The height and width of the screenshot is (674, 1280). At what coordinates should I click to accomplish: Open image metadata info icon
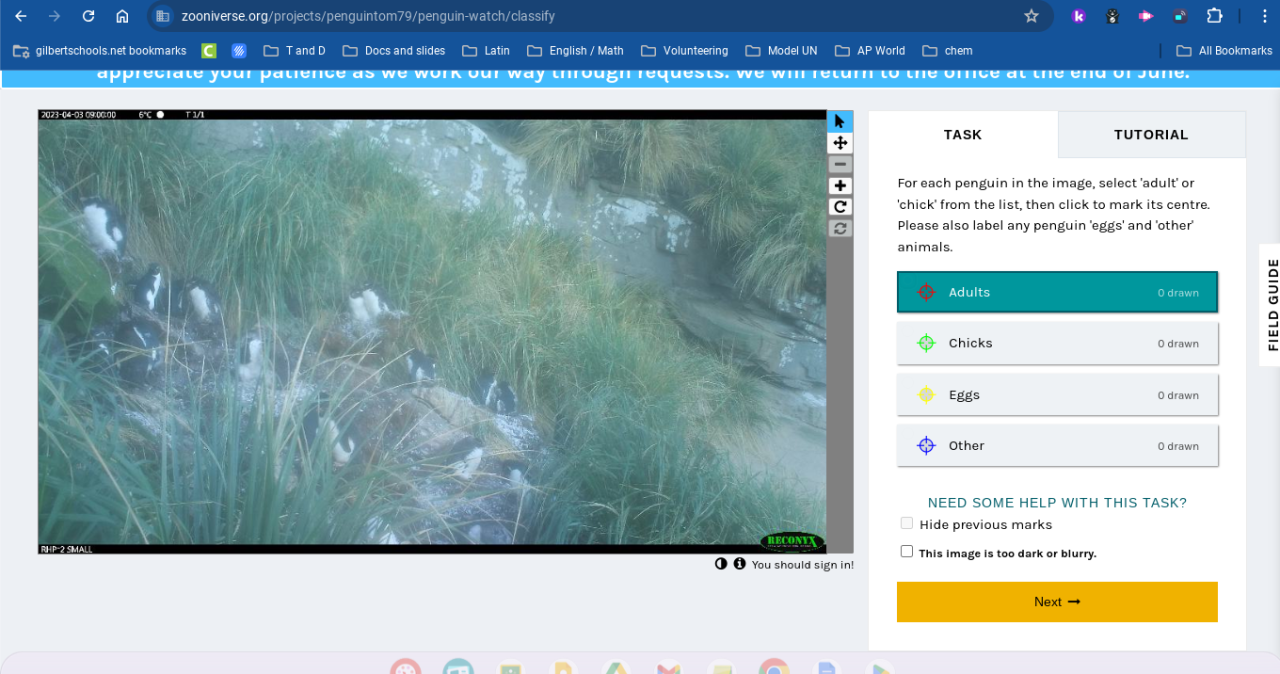(x=740, y=564)
